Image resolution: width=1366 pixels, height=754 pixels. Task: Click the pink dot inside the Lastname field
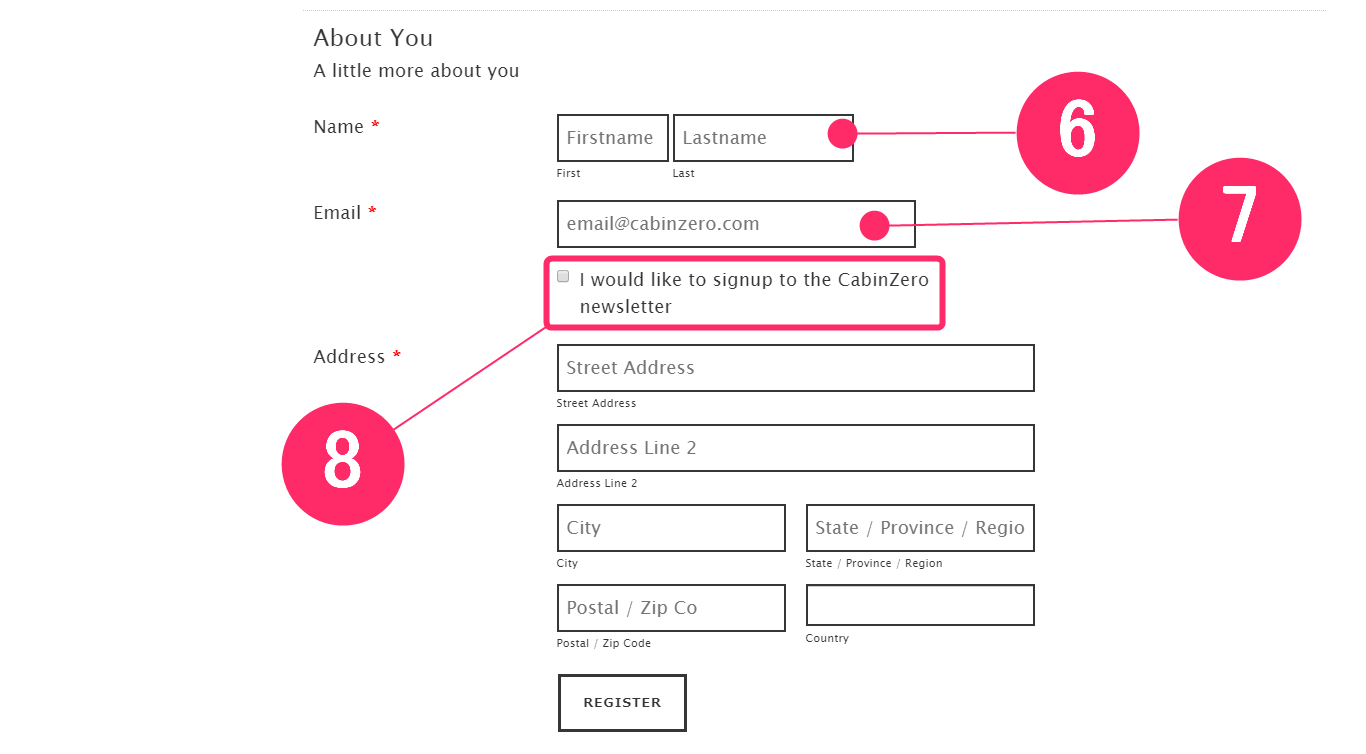click(x=842, y=133)
